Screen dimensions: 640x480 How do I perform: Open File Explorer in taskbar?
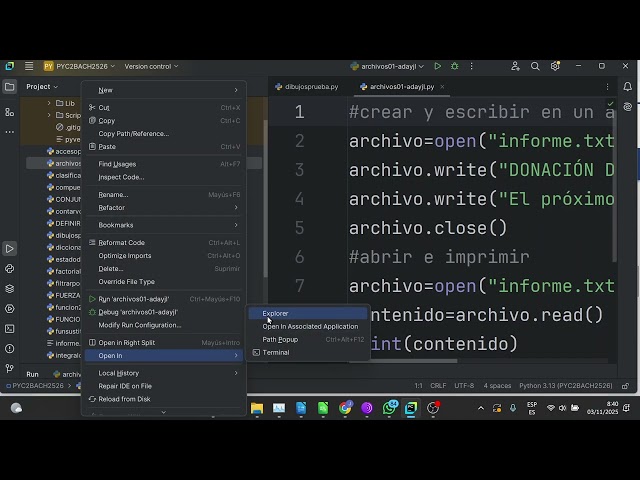[x=257, y=408]
